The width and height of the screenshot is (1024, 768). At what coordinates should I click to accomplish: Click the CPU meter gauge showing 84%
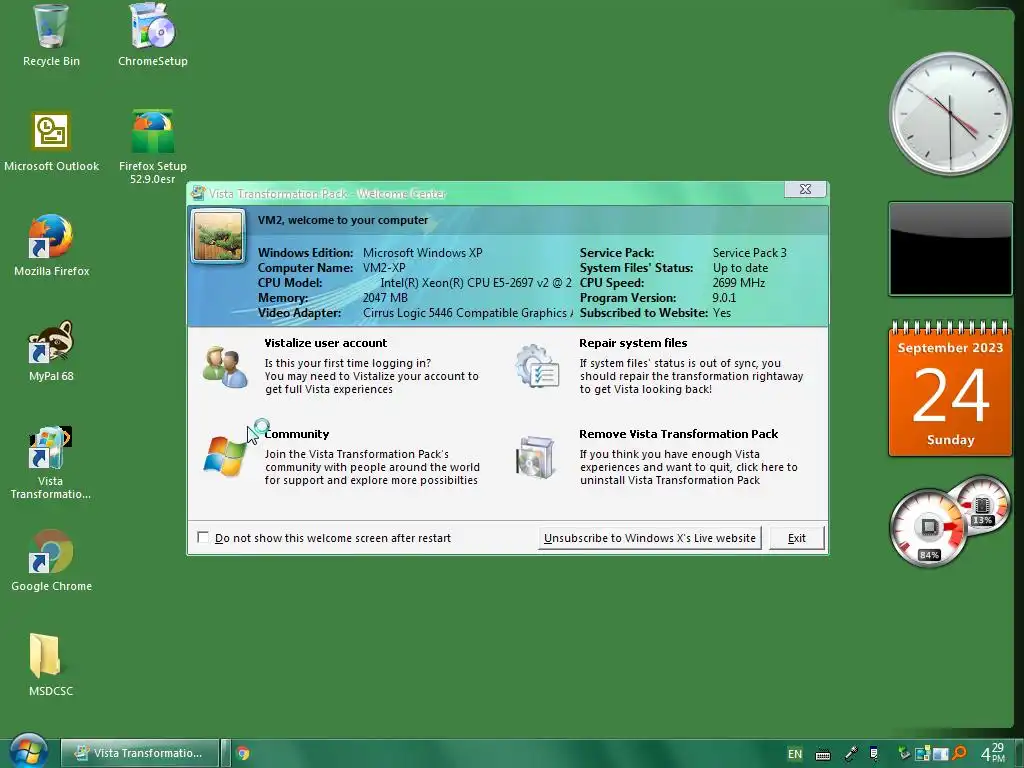(x=927, y=528)
